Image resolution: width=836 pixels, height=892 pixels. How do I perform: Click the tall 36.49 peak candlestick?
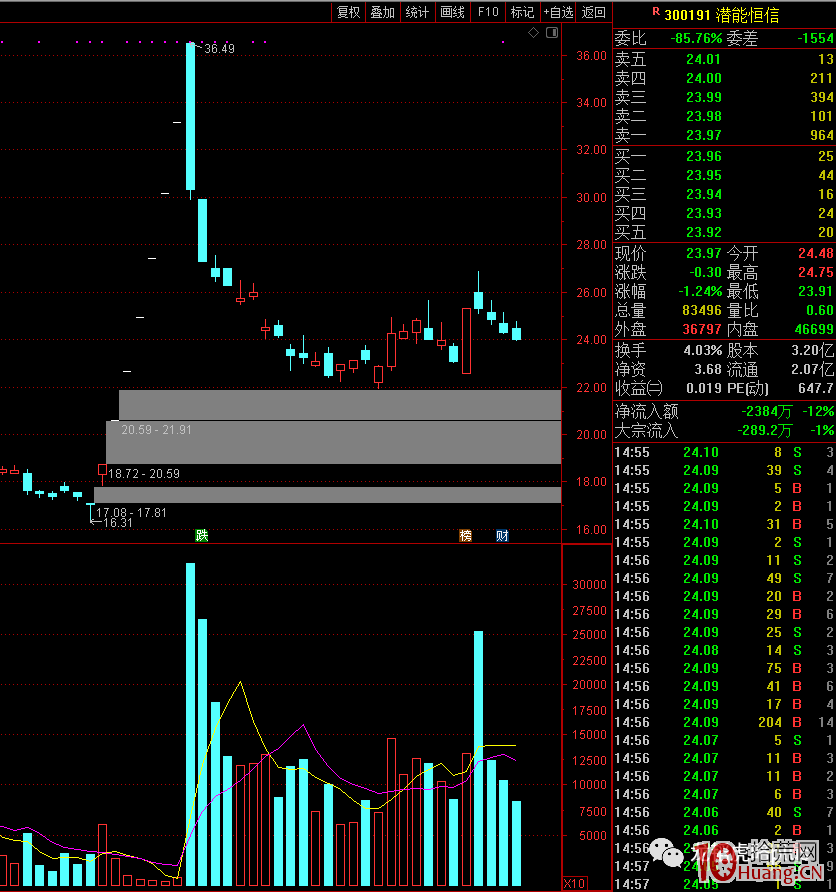(191, 116)
